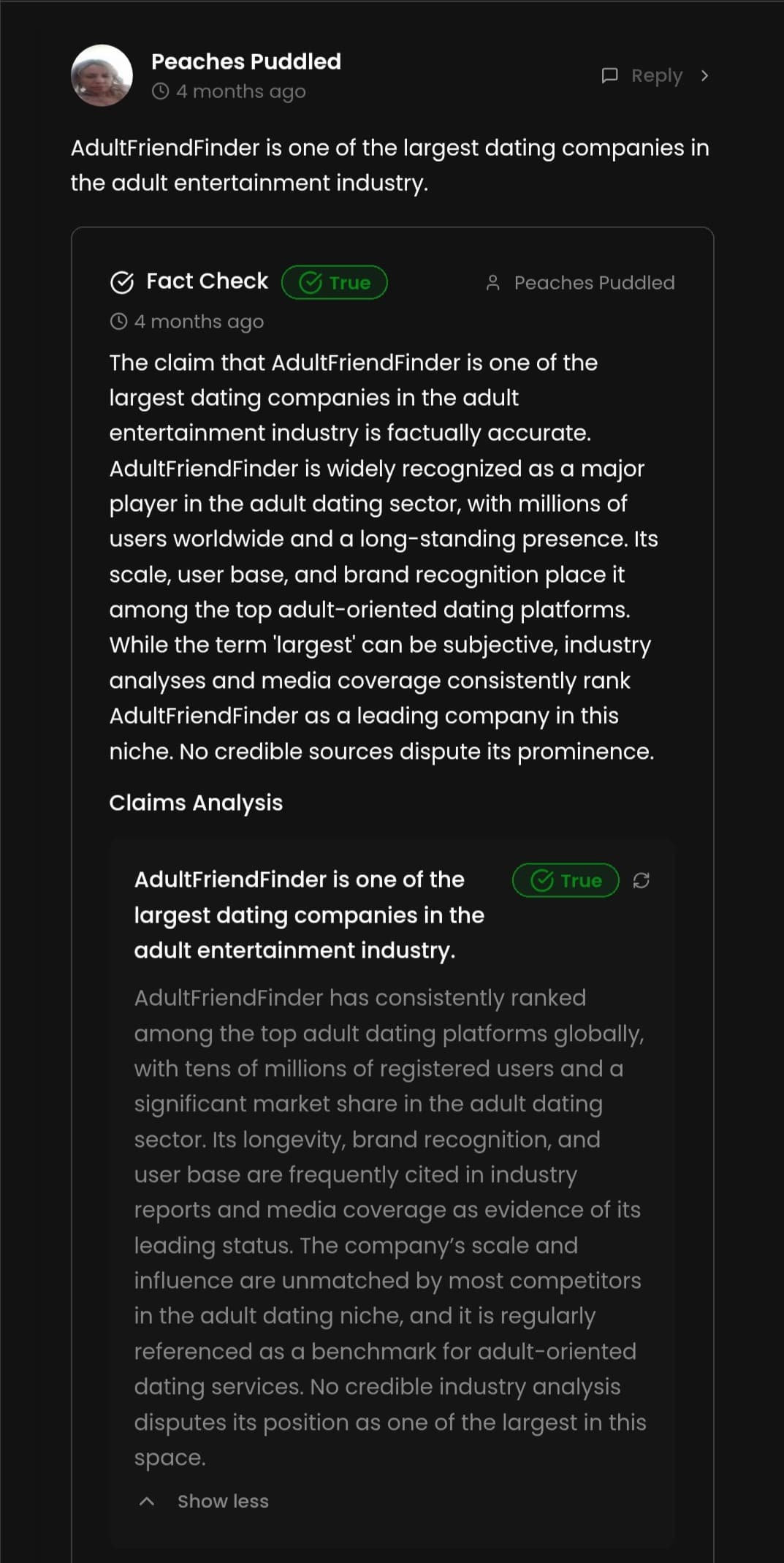Click the clock icon beside the comment timestamp
784x1563 pixels.
pos(160,91)
